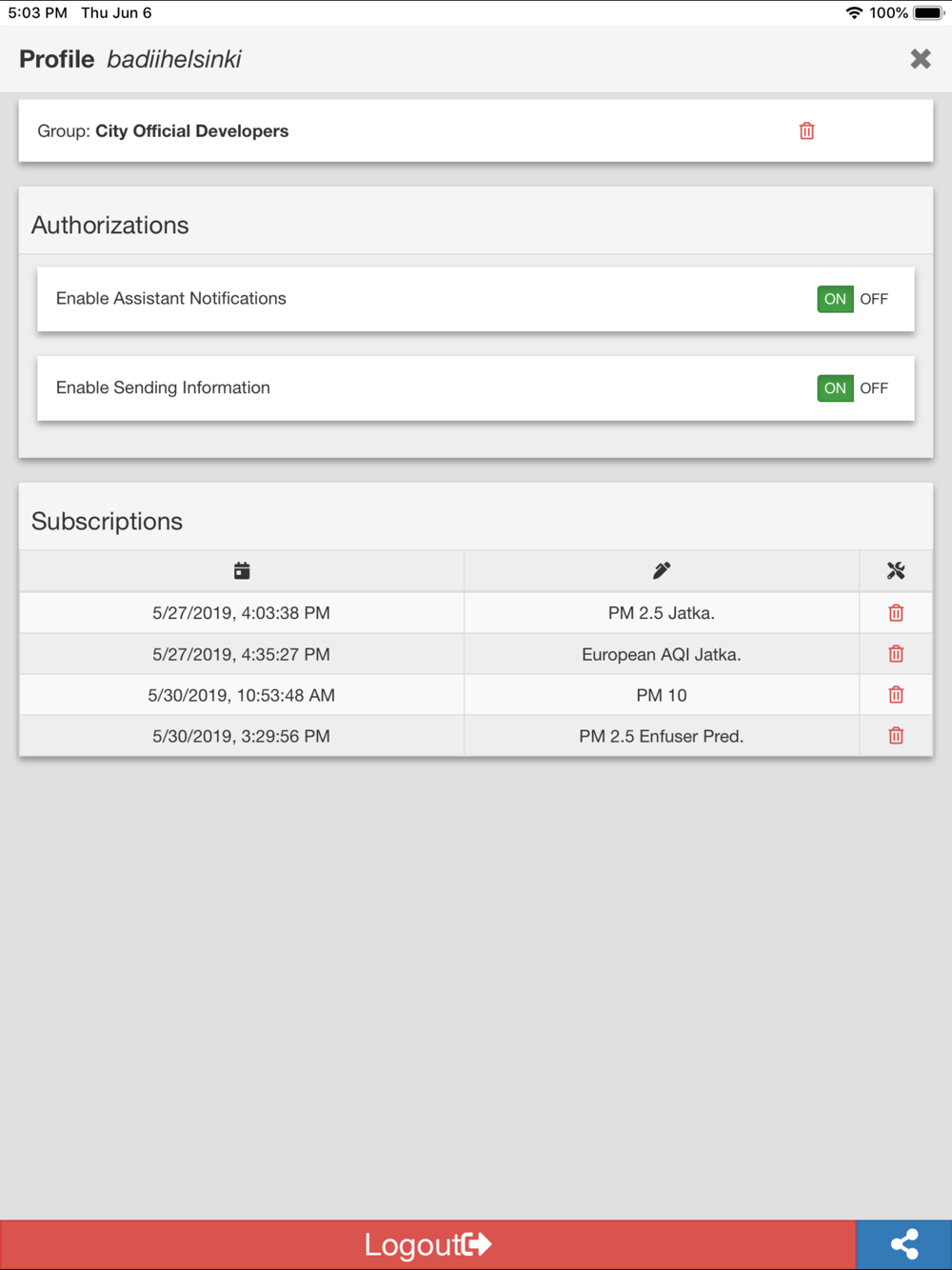Switch Sending Information to OFF
This screenshot has height=1270, width=952.
click(x=874, y=388)
